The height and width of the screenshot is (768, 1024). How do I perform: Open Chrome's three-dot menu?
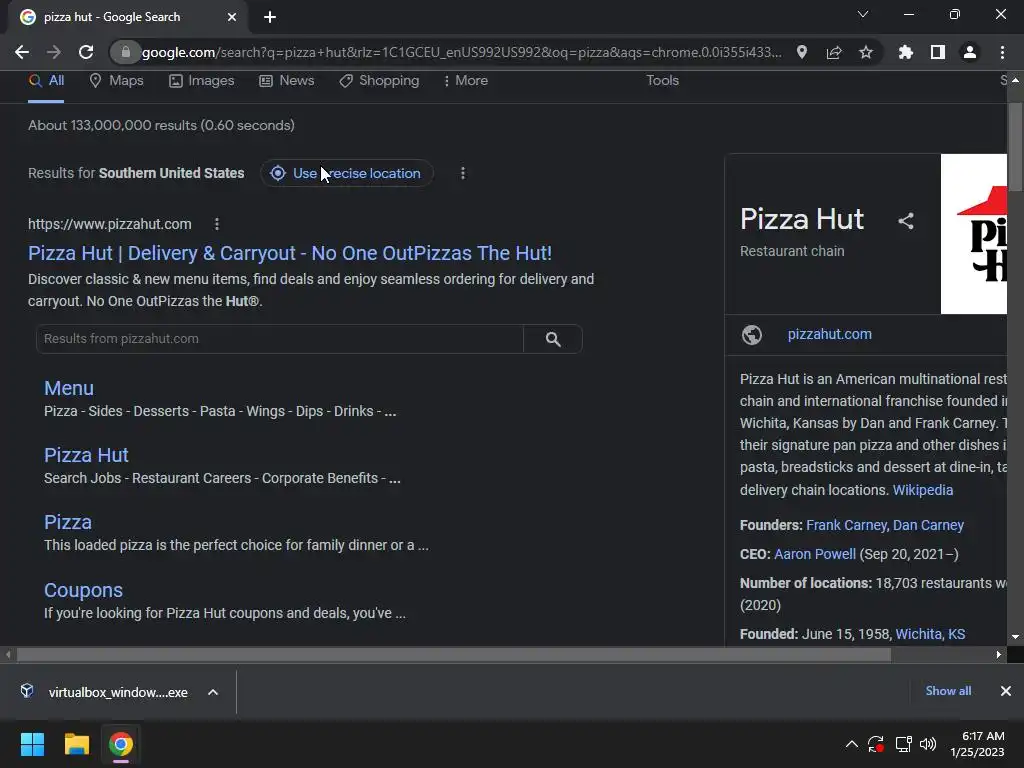click(x=1002, y=52)
